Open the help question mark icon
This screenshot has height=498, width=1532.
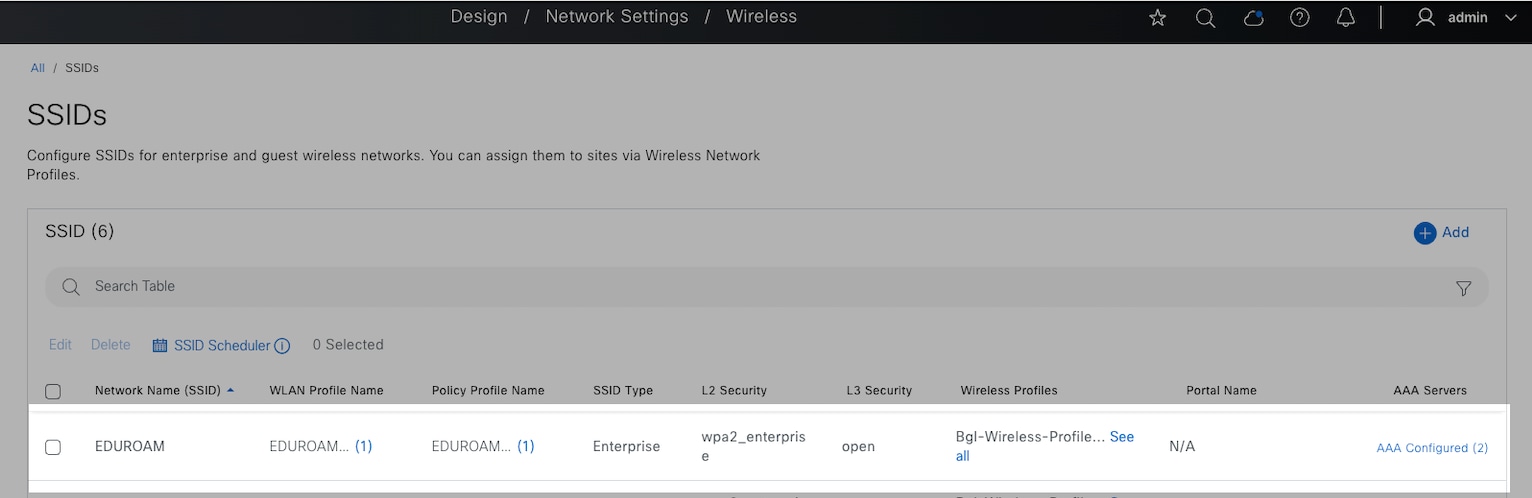(1300, 18)
